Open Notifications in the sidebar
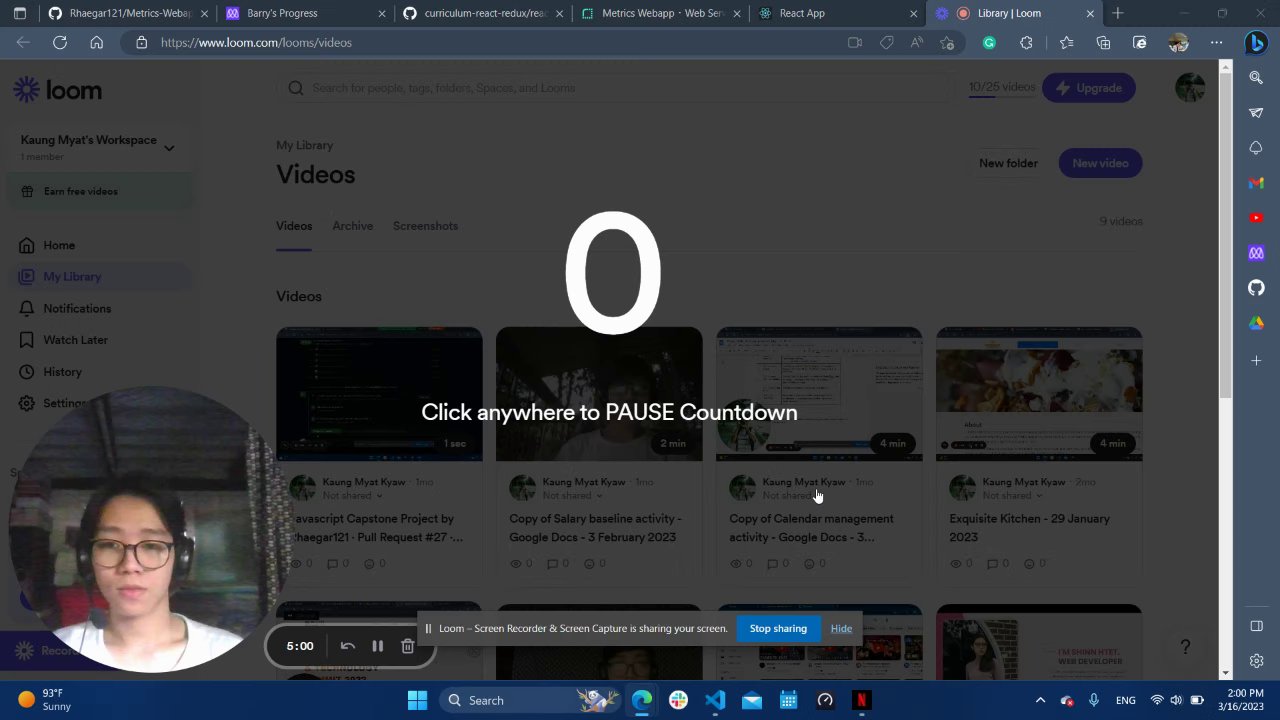The height and width of the screenshot is (720, 1280). [x=77, y=308]
